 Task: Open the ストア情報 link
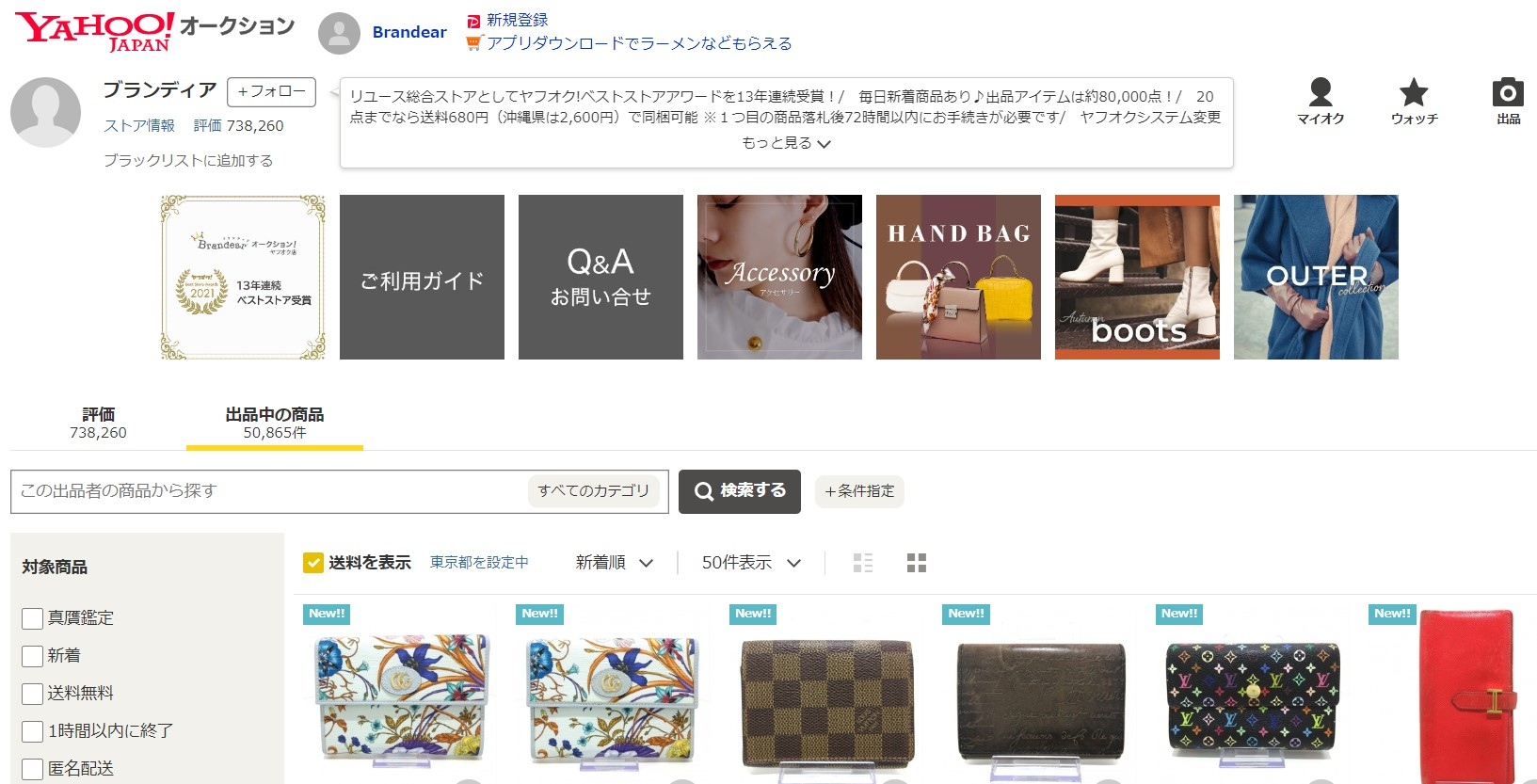point(139,125)
